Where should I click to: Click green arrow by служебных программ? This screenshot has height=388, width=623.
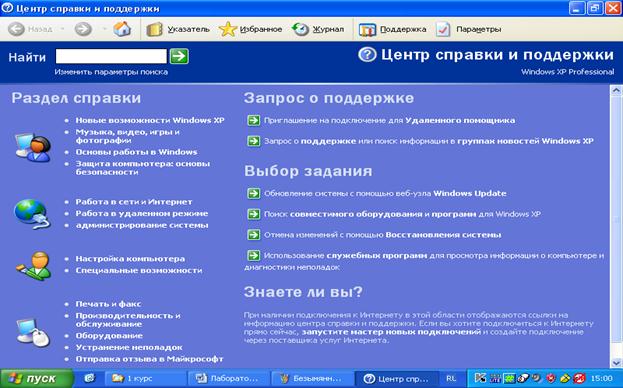(x=253, y=255)
